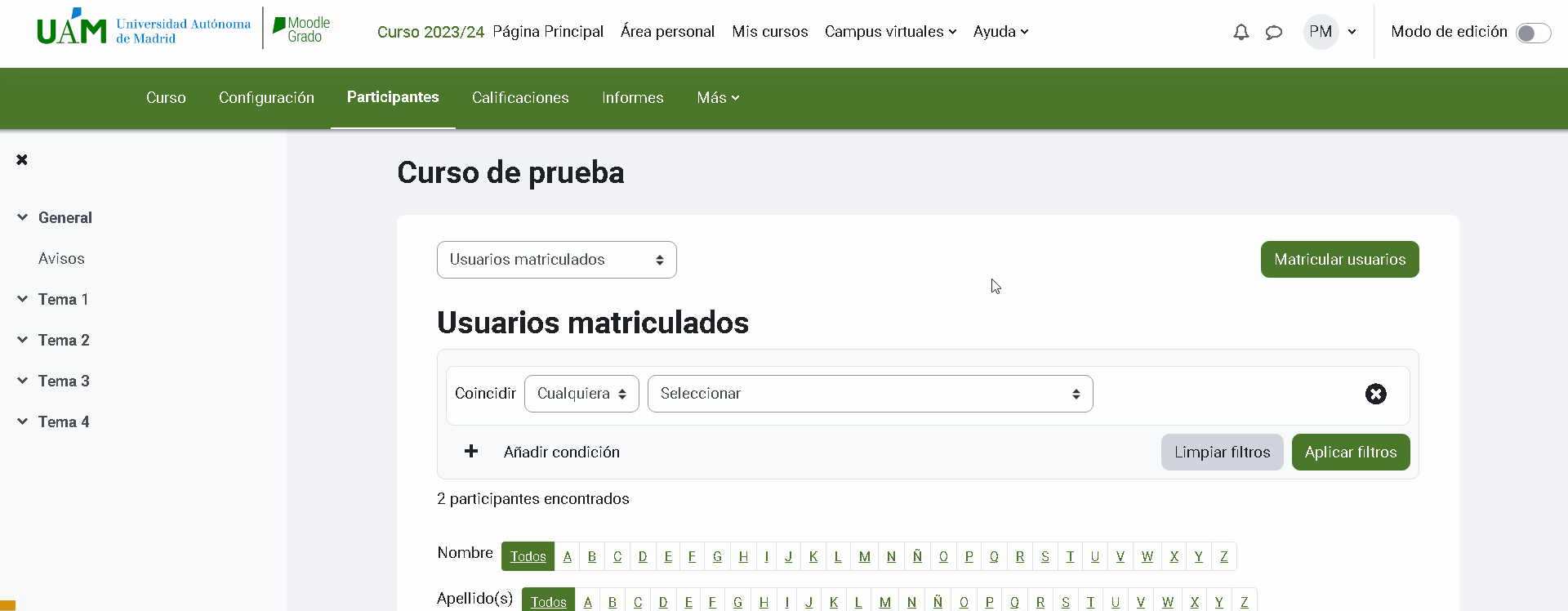This screenshot has height=611, width=1568.
Task: Open the Más dropdown menu
Action: click(718, 98)
